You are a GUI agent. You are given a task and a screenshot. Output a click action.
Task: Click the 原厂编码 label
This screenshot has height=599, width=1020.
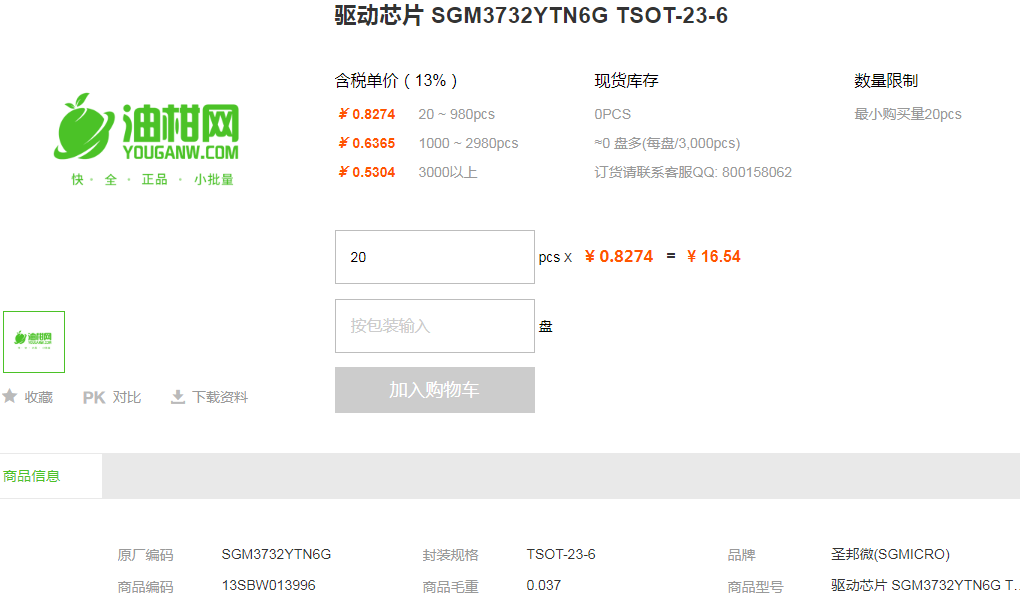pyautogui.click(x=145, y=555)
